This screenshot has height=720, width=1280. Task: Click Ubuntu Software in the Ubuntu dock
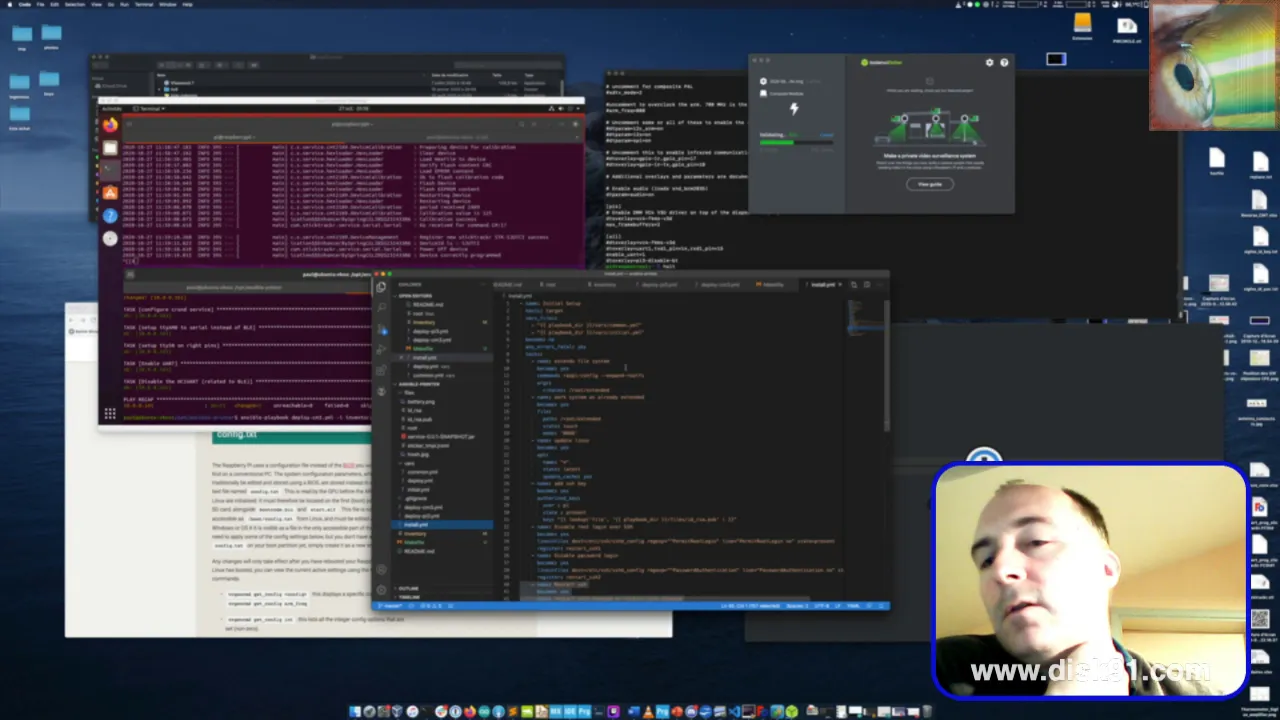pyautogui.click(x=110, y=193)
